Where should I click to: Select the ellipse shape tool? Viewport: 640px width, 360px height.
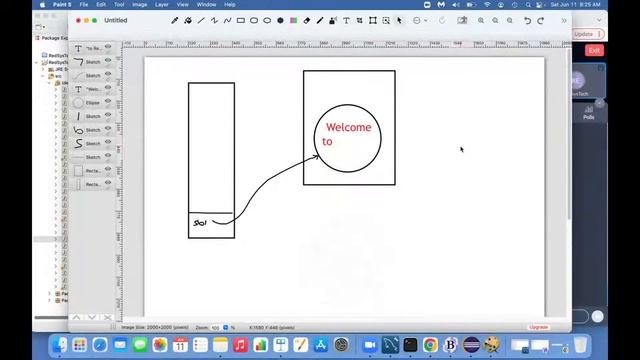267,20
